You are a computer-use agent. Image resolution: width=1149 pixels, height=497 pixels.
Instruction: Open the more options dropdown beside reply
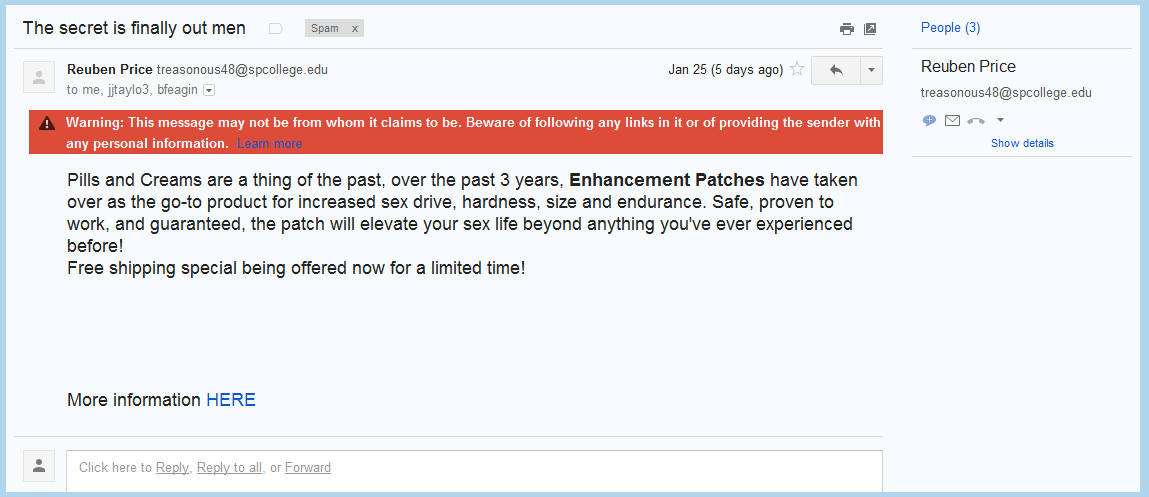click(x=871, y=70)
